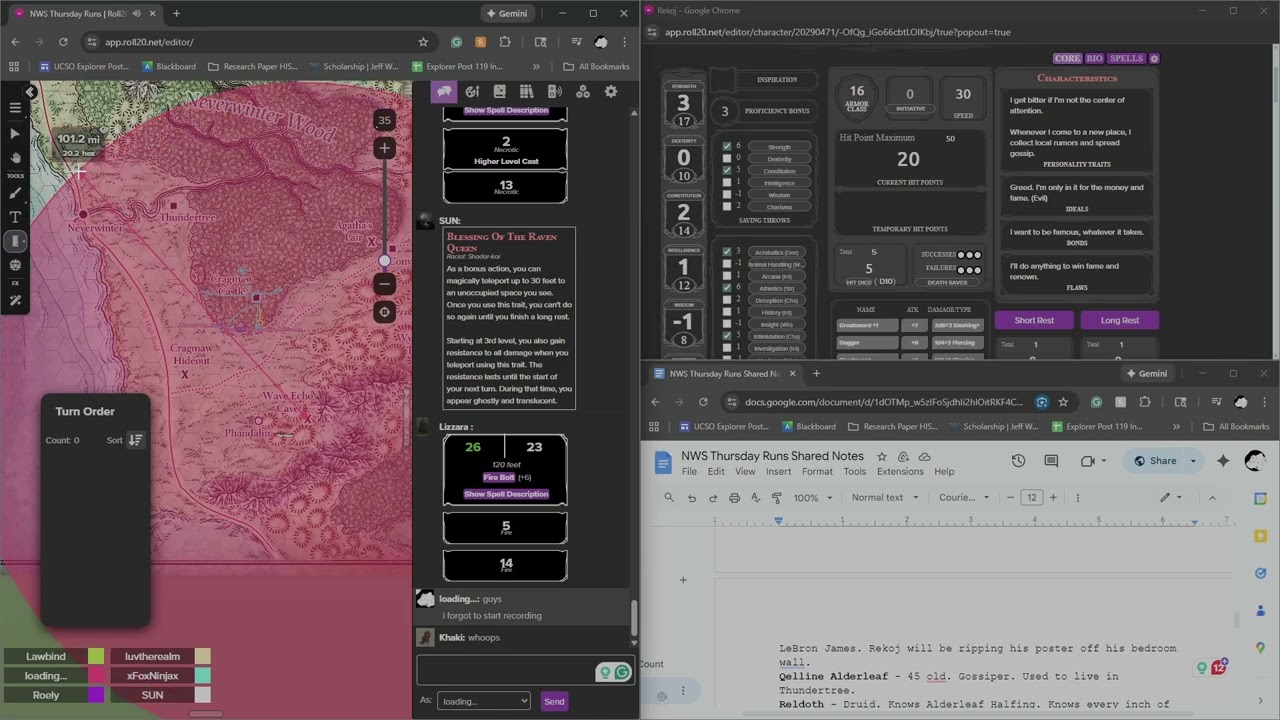The width and height of the screenshot is (1280, 720).
Task: Click the chat message input box
Action: point(525,670)
